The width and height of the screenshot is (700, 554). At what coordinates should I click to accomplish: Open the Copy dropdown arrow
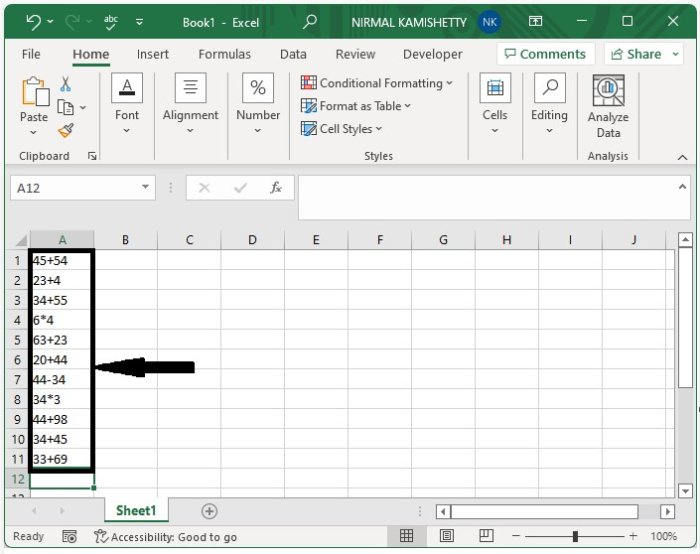point(83,108)
